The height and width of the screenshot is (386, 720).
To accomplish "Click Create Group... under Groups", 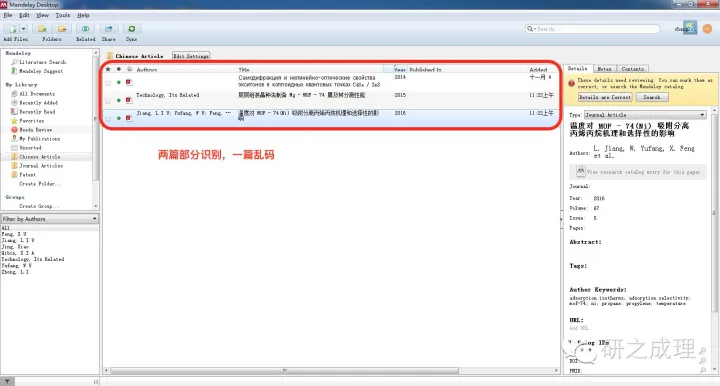I will tap(39, 206).
